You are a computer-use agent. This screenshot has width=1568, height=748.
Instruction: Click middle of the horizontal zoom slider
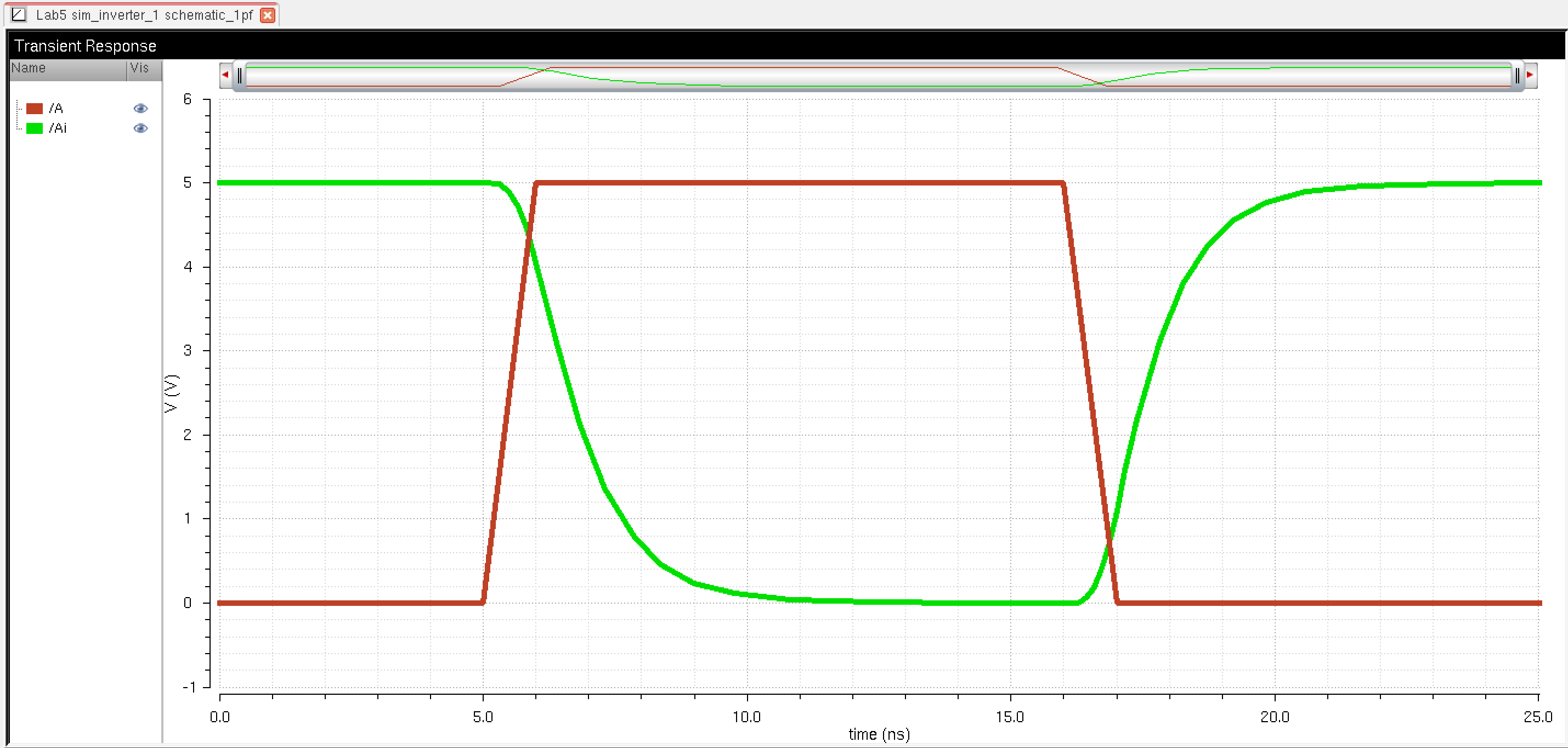click(x=878, y=76)
